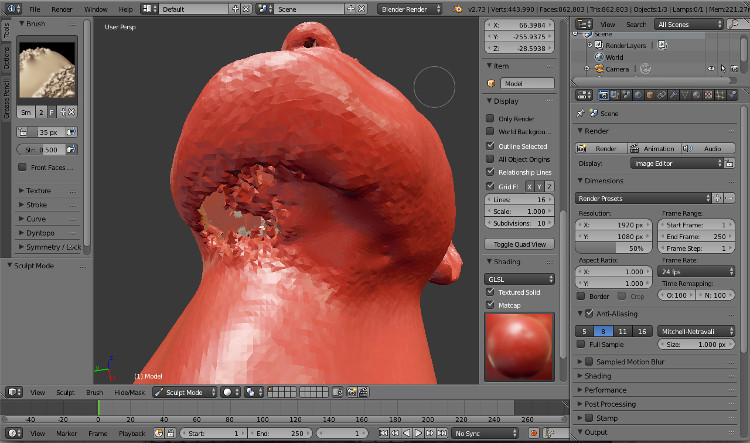The image size is (750, 443).
Task: Click the OpenGL render active viewport icon
Action: tap(352, 392)
